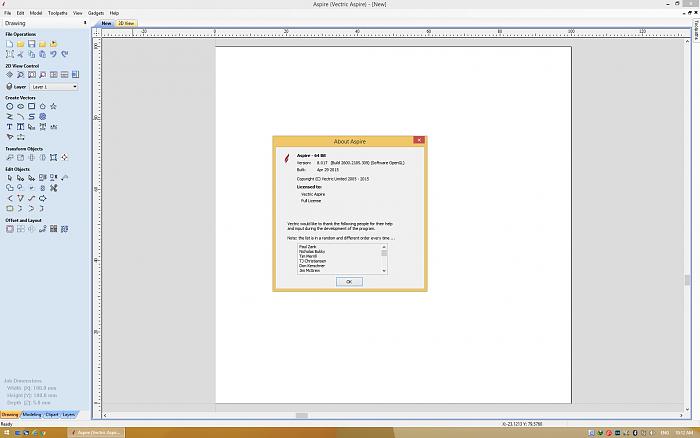The width and height of the screenshot is (700, 438).
Task: Select the Draw Ellipse tool
Action: (21, 106)
